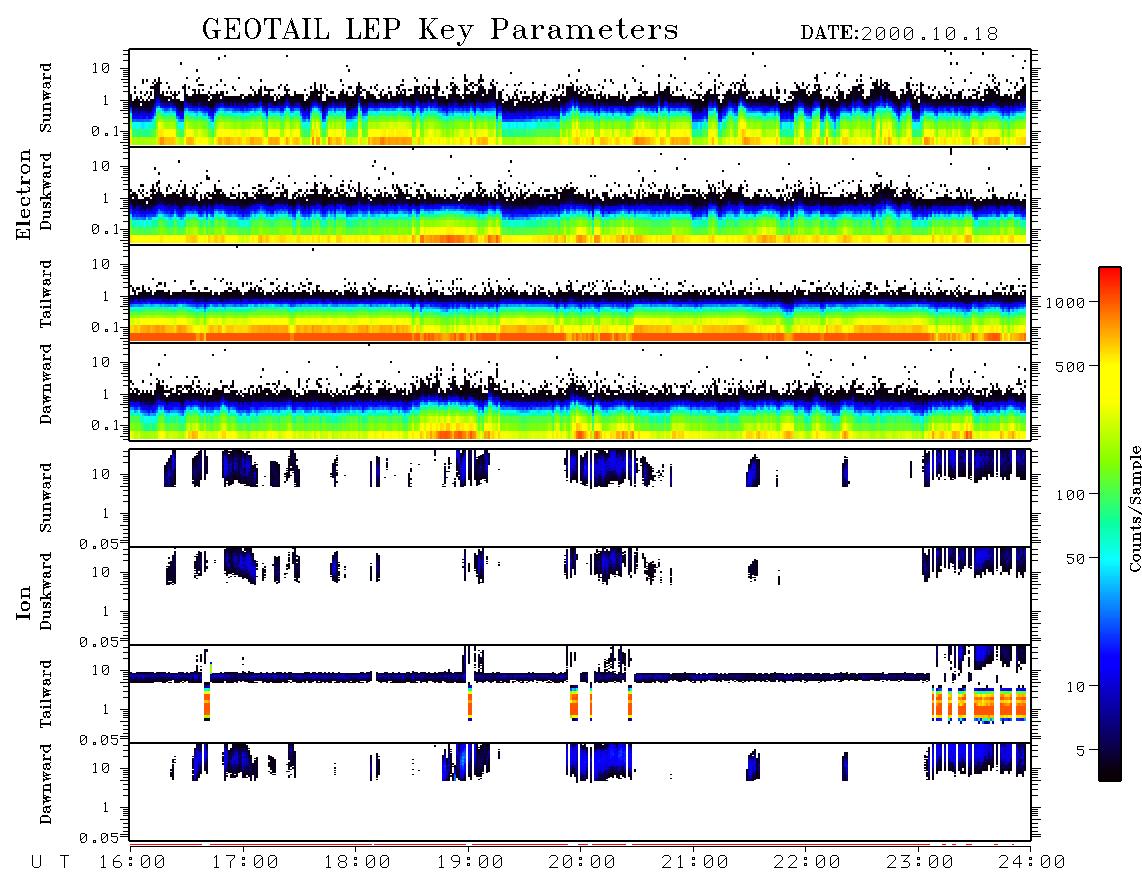Viewport: 1142px width, 880px height.
Task: Click the "U T" time axis label
Action: point(50,863)
